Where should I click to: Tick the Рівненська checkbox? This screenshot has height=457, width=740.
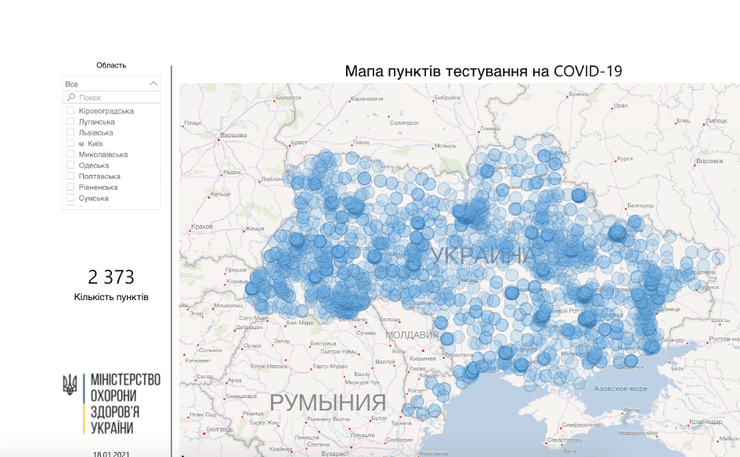point(71,188)
